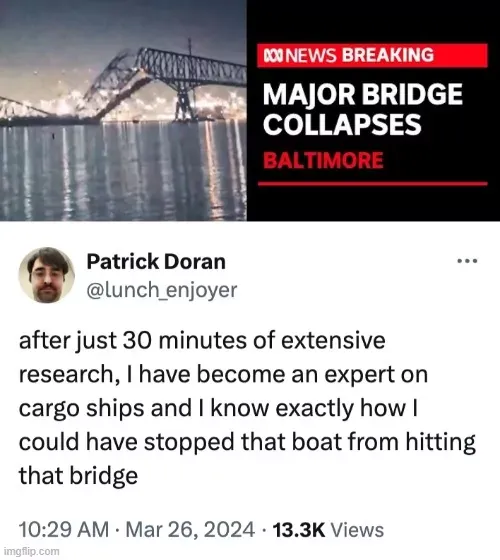Click the red line under BALTIMORE
The height and width of the screenshot is (560, 500).
point(372,184)
